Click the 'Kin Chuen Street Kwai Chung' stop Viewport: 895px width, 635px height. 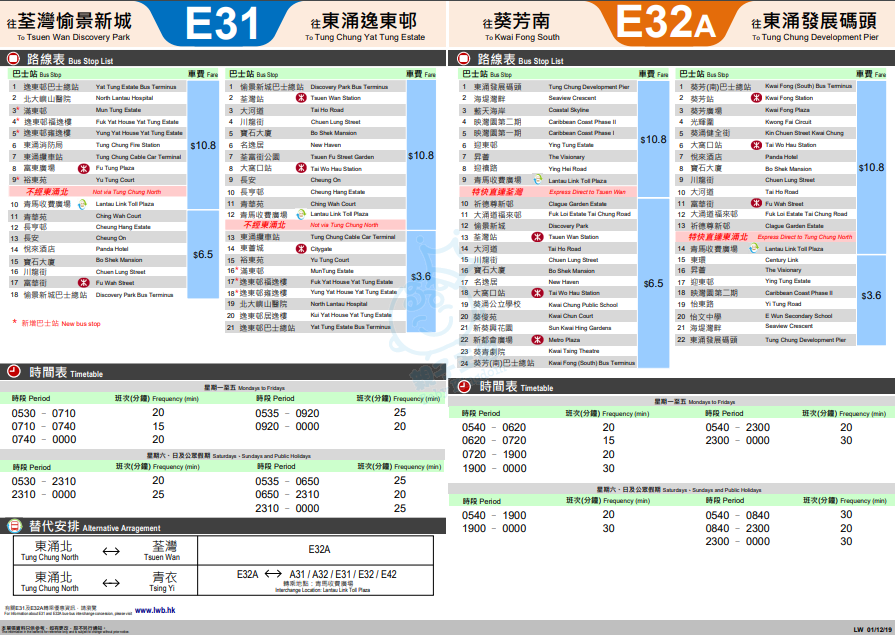[804, 133]
